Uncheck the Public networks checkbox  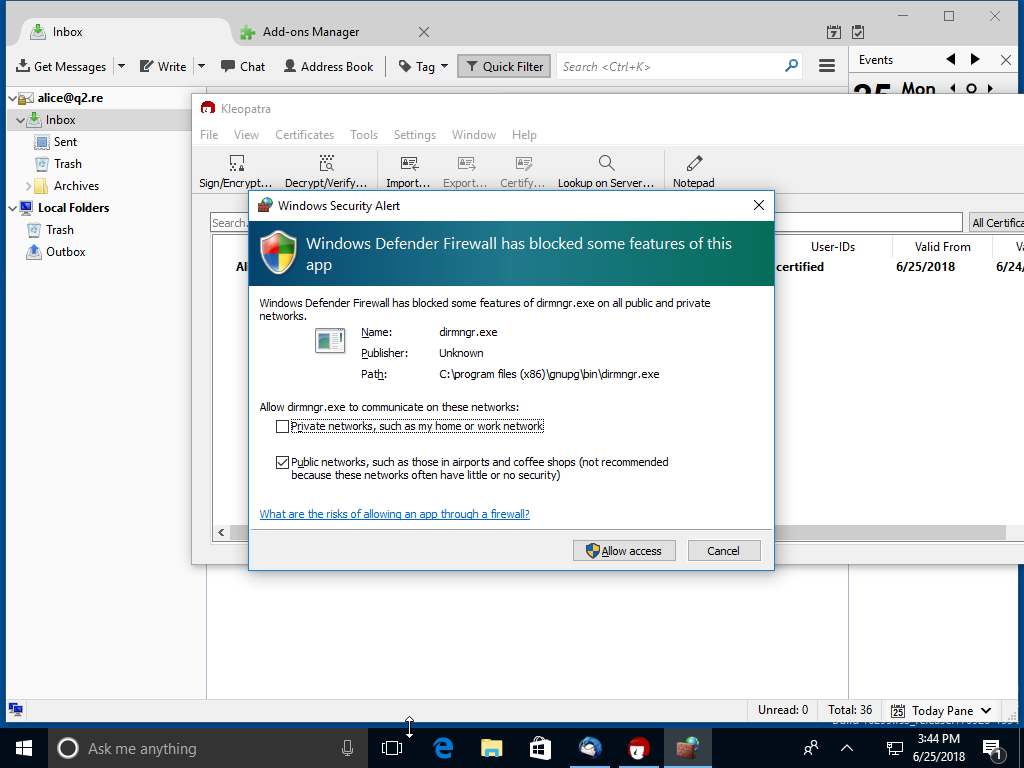[283, 462]
